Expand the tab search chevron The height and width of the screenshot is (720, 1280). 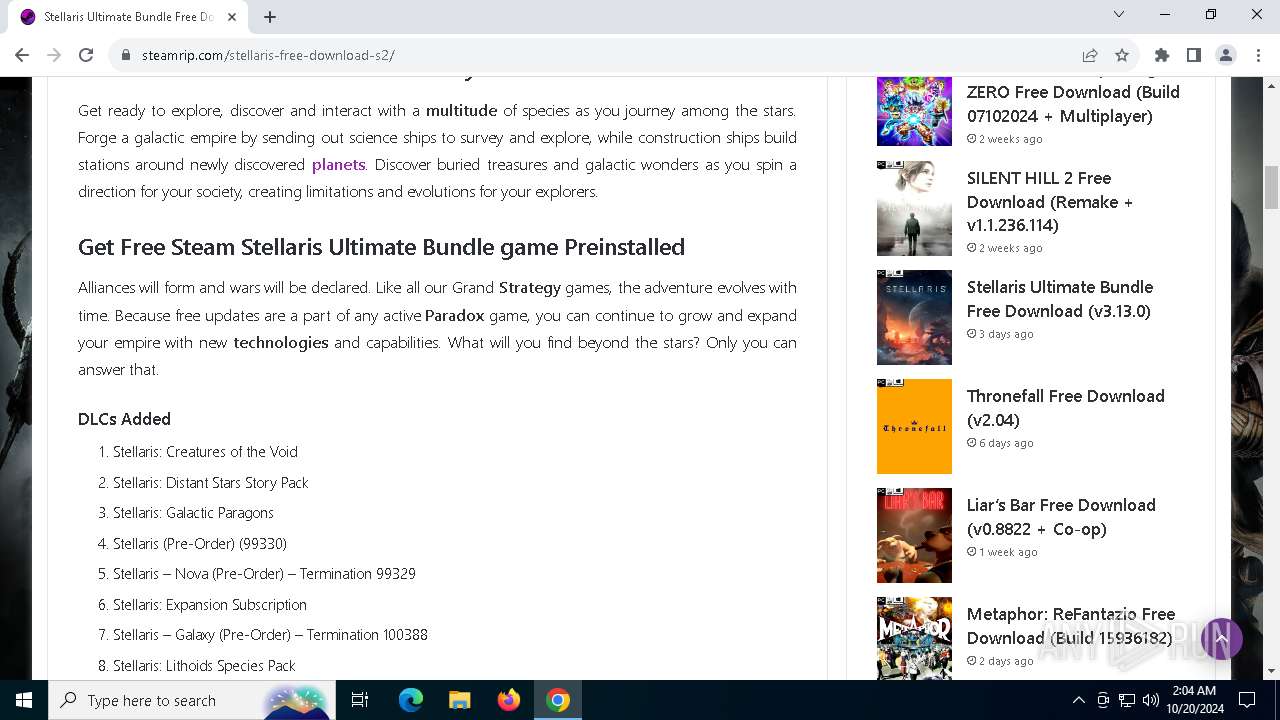point(1119,14)
